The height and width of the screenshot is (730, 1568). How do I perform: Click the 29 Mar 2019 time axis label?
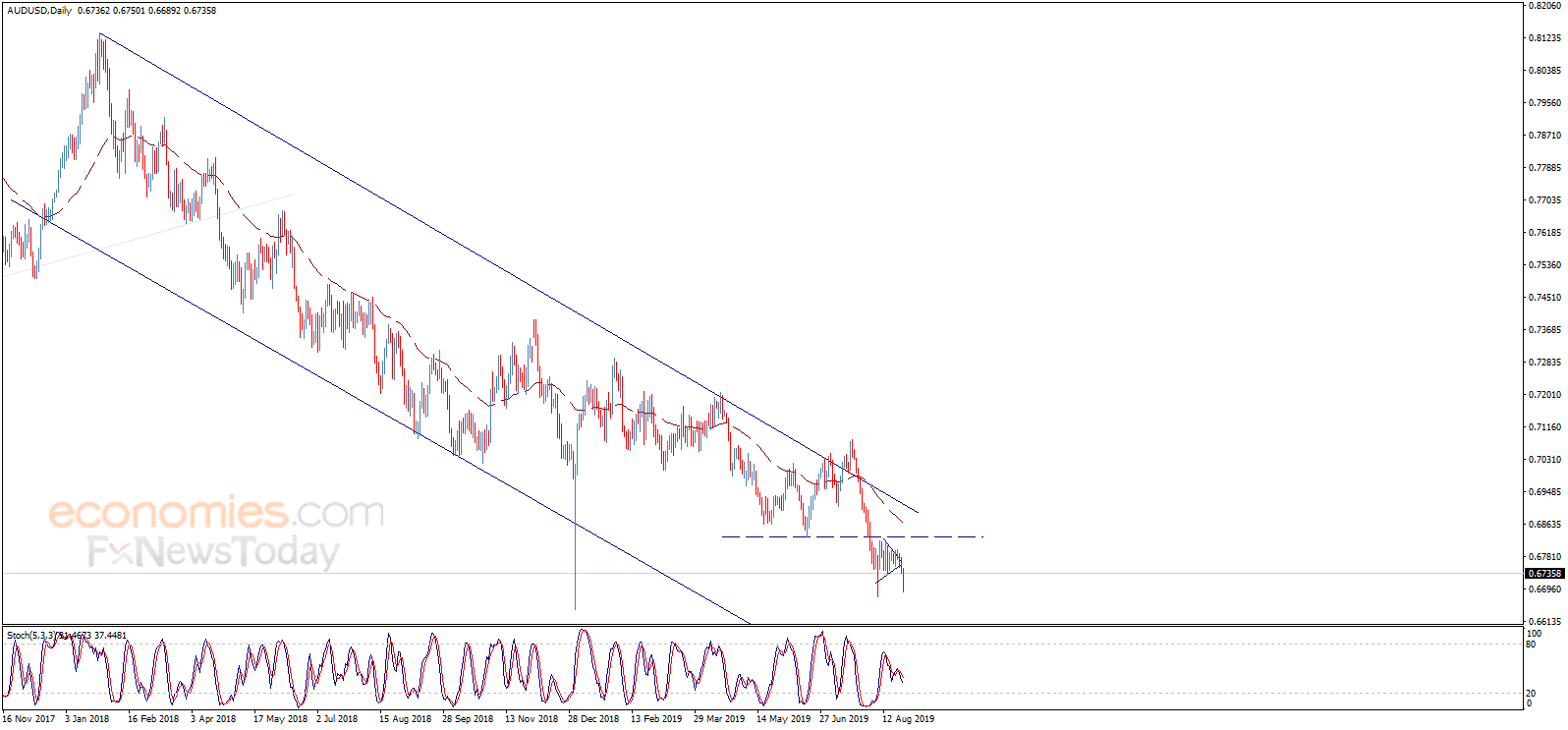(x=719, y=719)
